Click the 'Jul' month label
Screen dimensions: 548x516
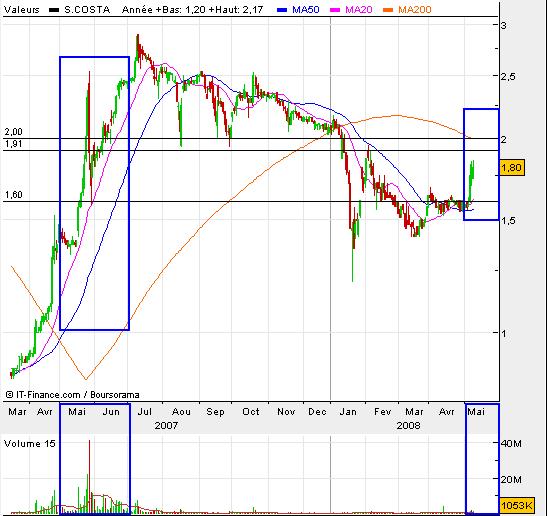[145, 412]
